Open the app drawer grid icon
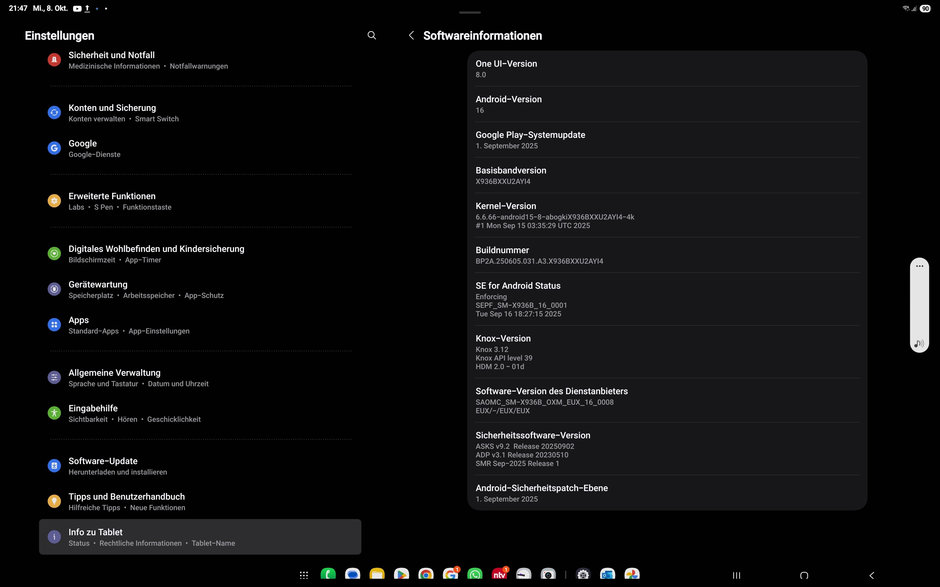This screenshot has height=587, width=940. (304, 575)
